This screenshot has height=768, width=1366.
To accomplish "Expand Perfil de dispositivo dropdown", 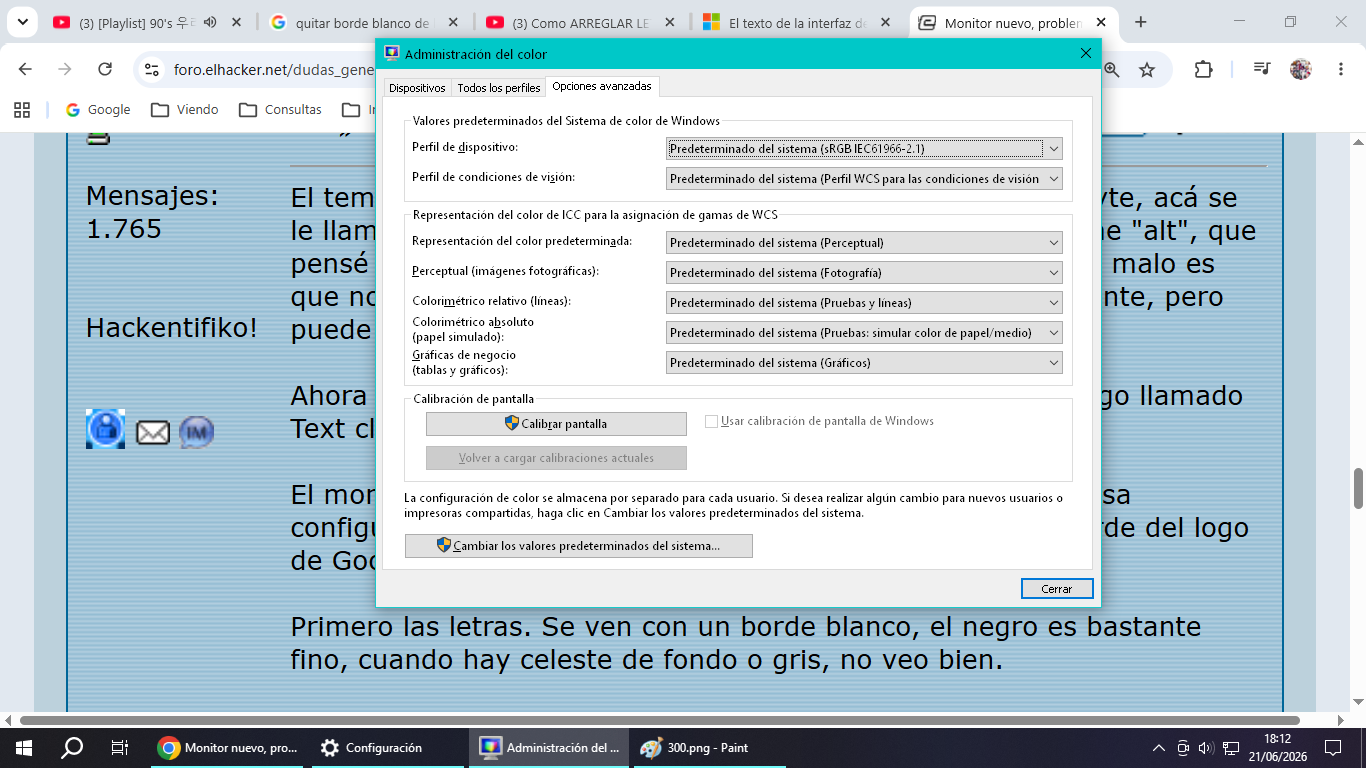I will pos(864,148).
